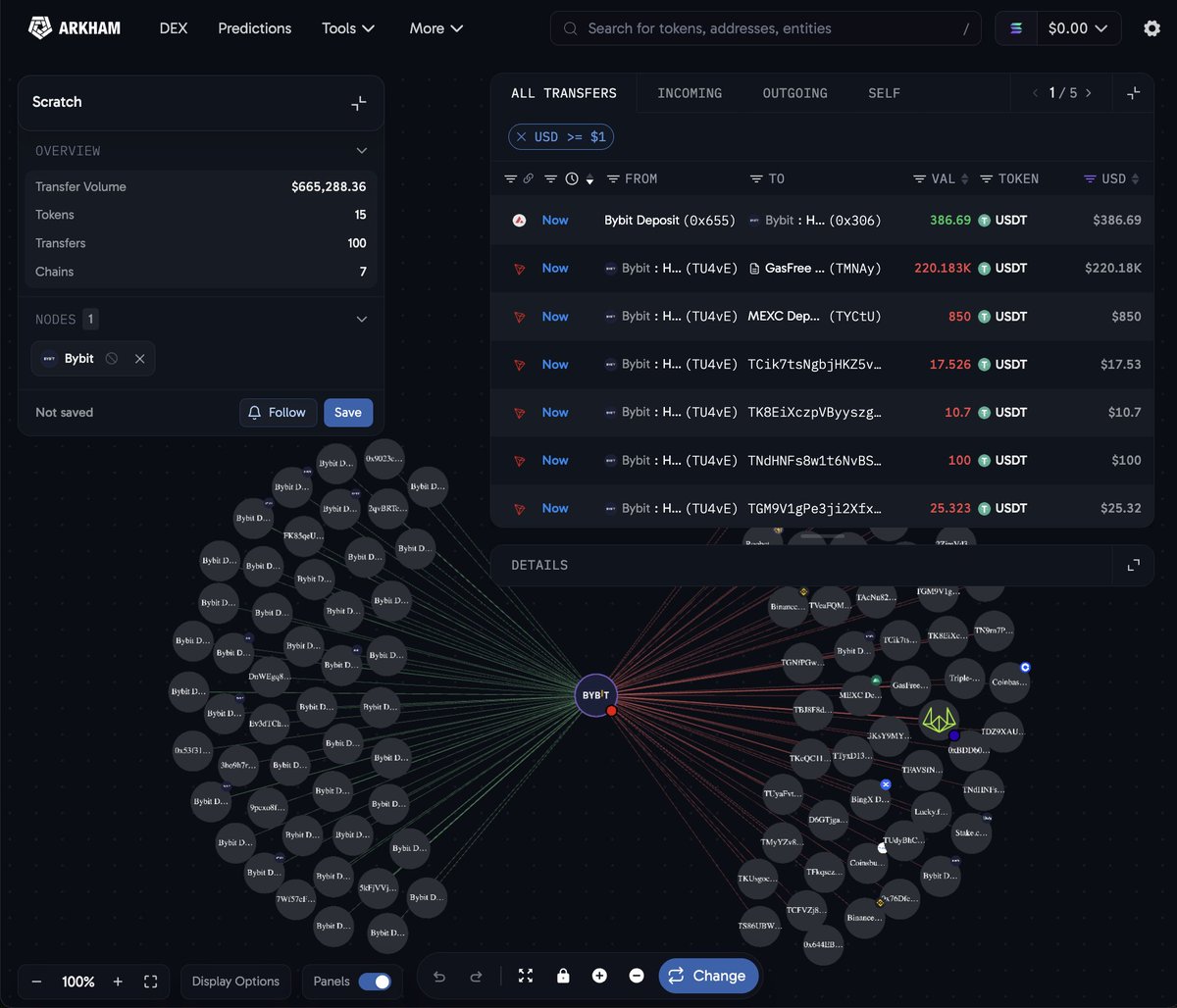The height and width of the screenshot is (1008, 1177).
Task: Go to the next transfers page
Action: [1088, 93]
